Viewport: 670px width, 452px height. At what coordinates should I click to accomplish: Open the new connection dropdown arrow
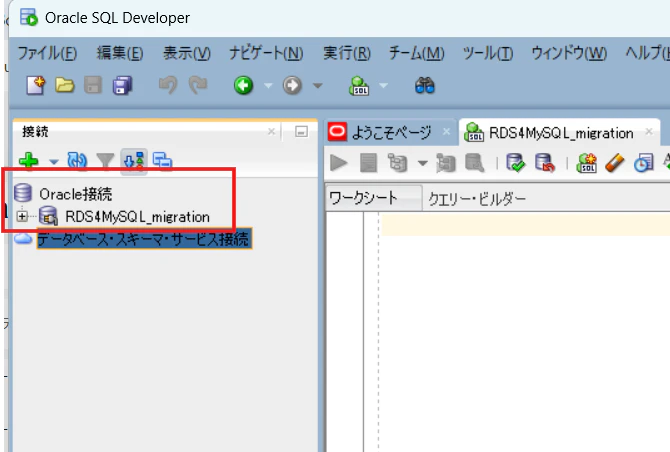coord(53,162)
